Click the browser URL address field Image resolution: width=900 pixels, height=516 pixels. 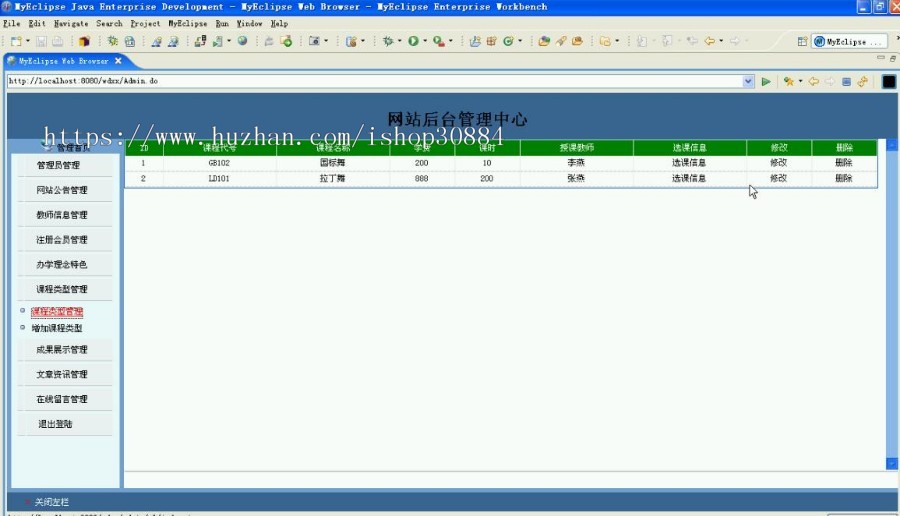click(x=374, y=82)
